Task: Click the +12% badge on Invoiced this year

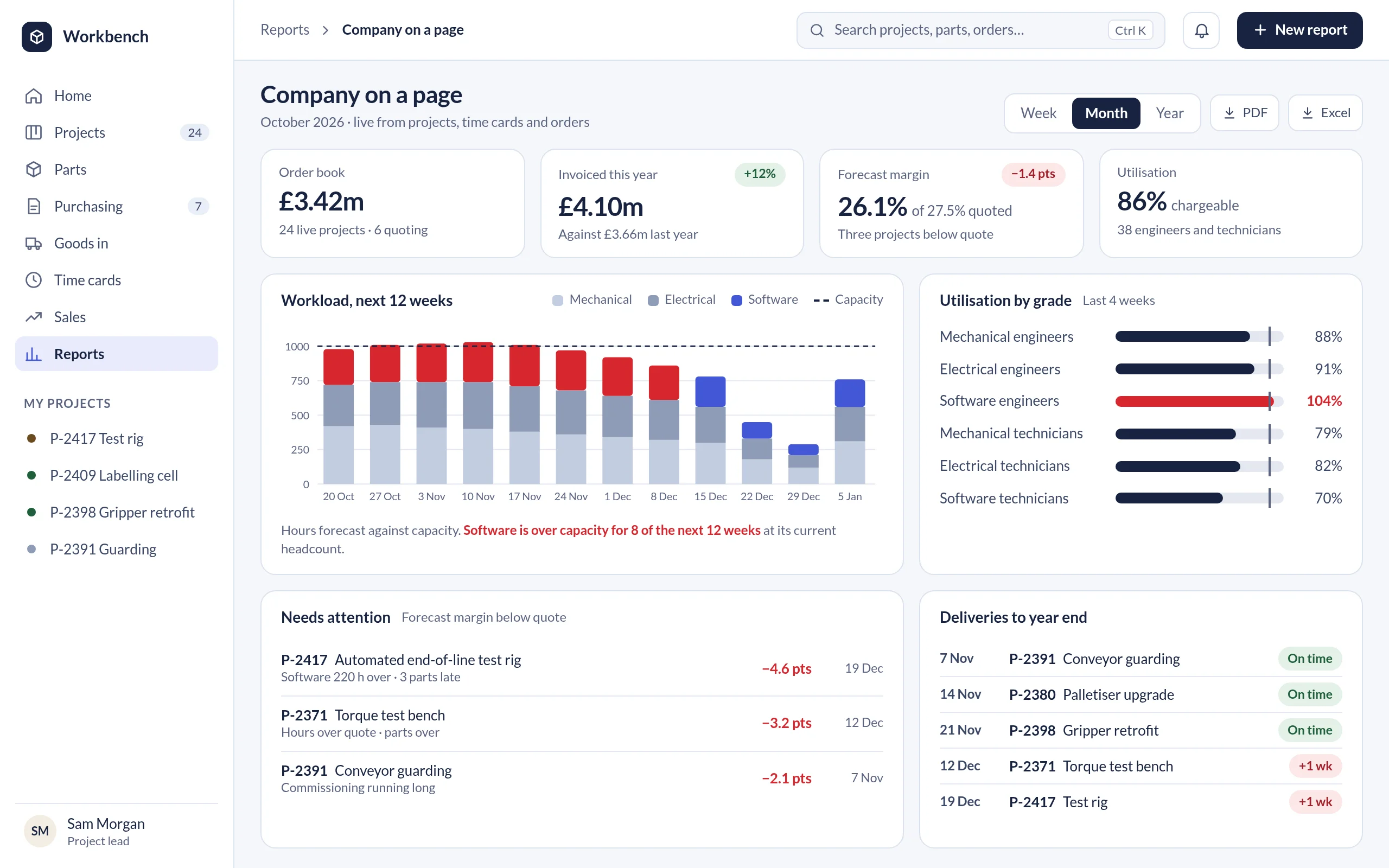Action: (x=760, y=174)
